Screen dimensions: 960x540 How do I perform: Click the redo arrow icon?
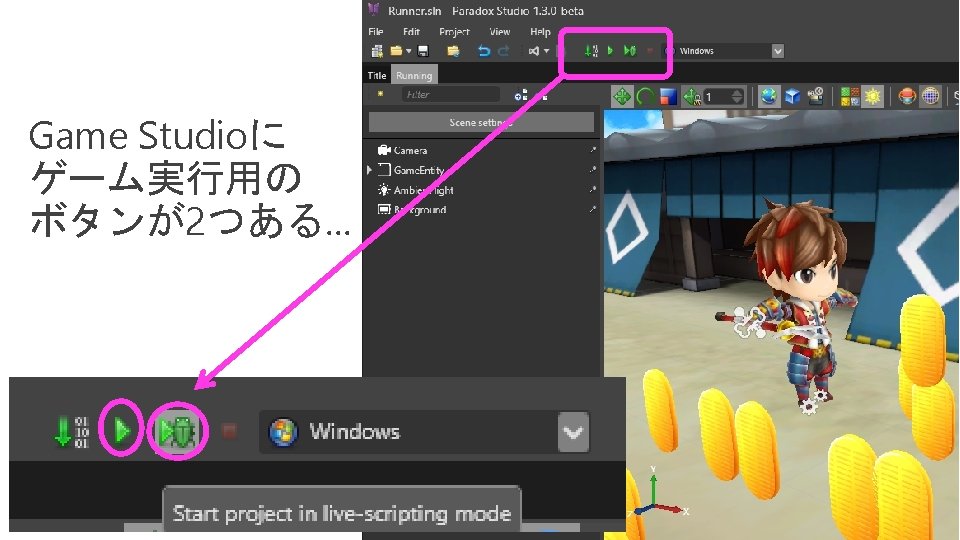tap(504, 51)
